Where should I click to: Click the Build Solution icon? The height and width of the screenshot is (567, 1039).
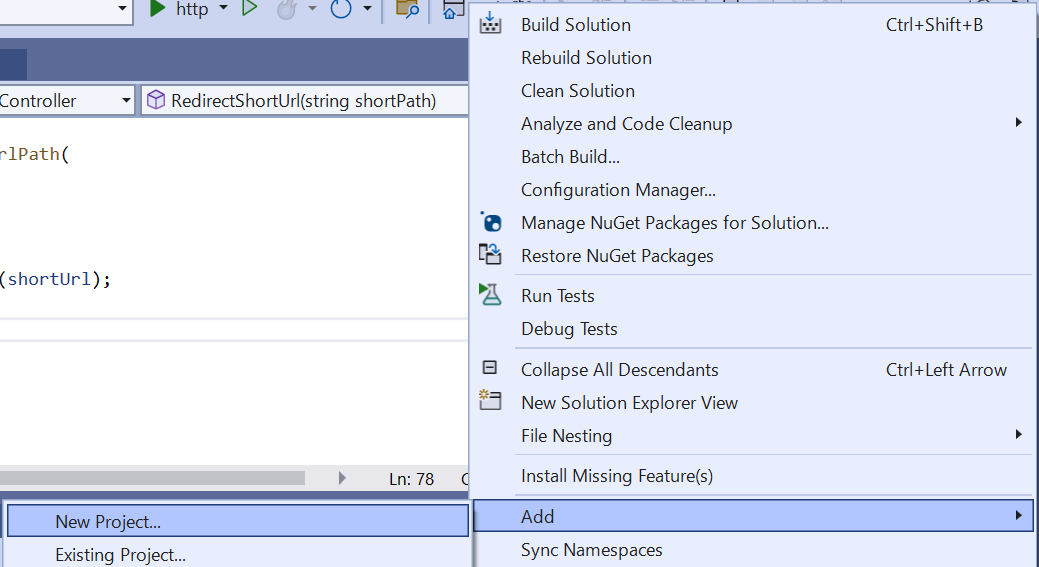point(490,23)
